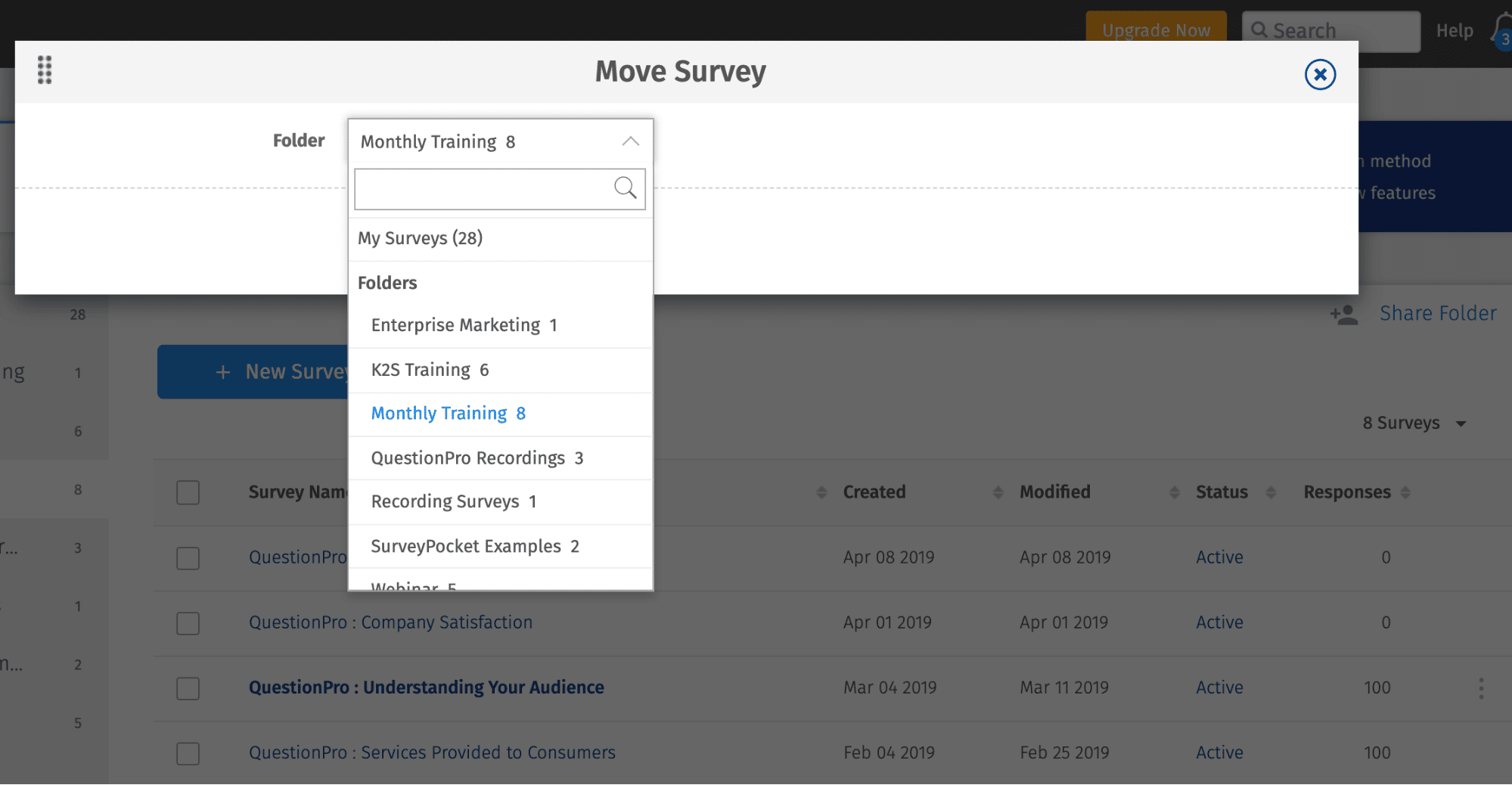Click Active status of Company Satisfaction survey
The image size is (1512, 785).
tap(1219, 622)
